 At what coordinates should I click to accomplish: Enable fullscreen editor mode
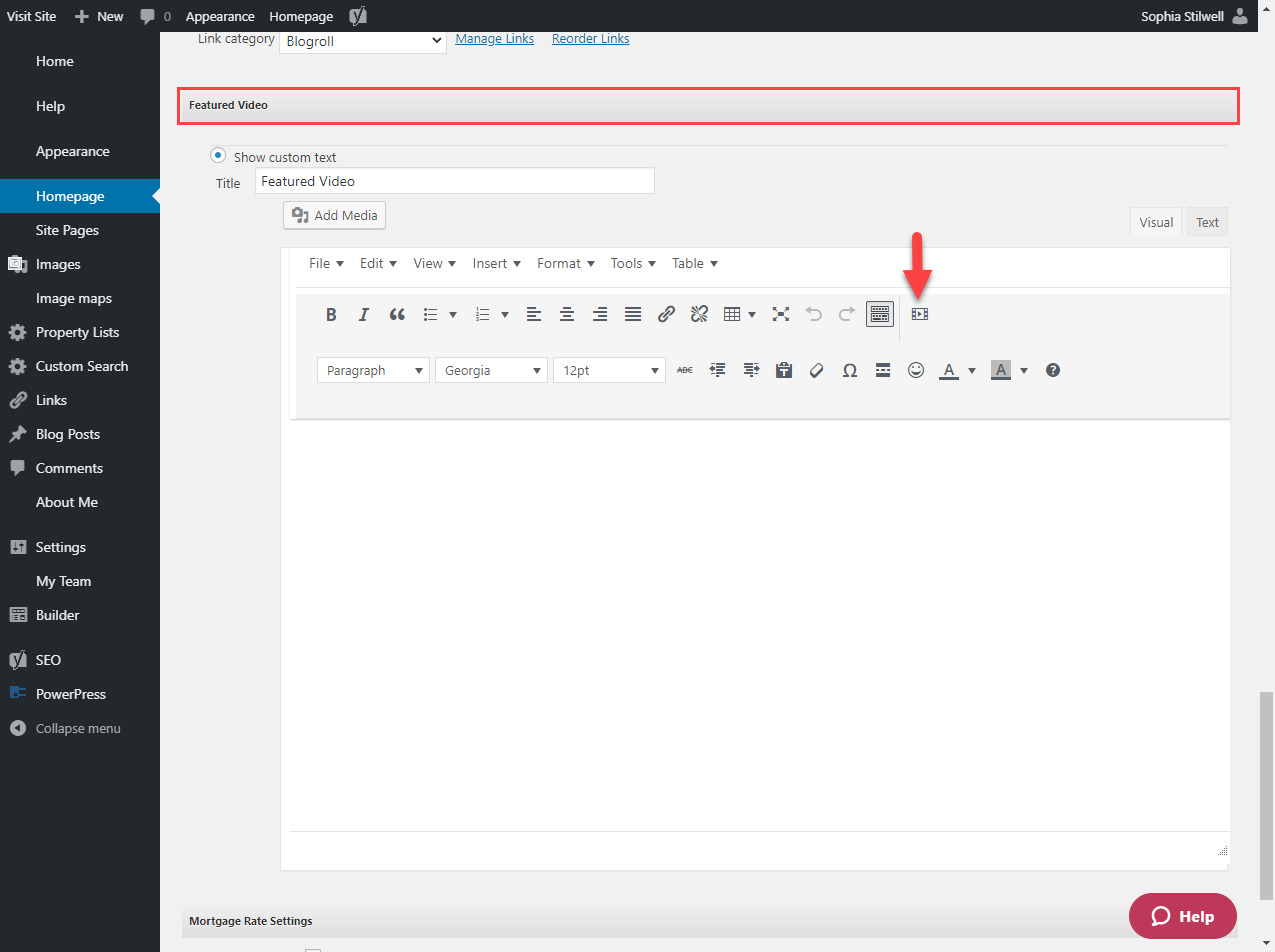(781, 314)
